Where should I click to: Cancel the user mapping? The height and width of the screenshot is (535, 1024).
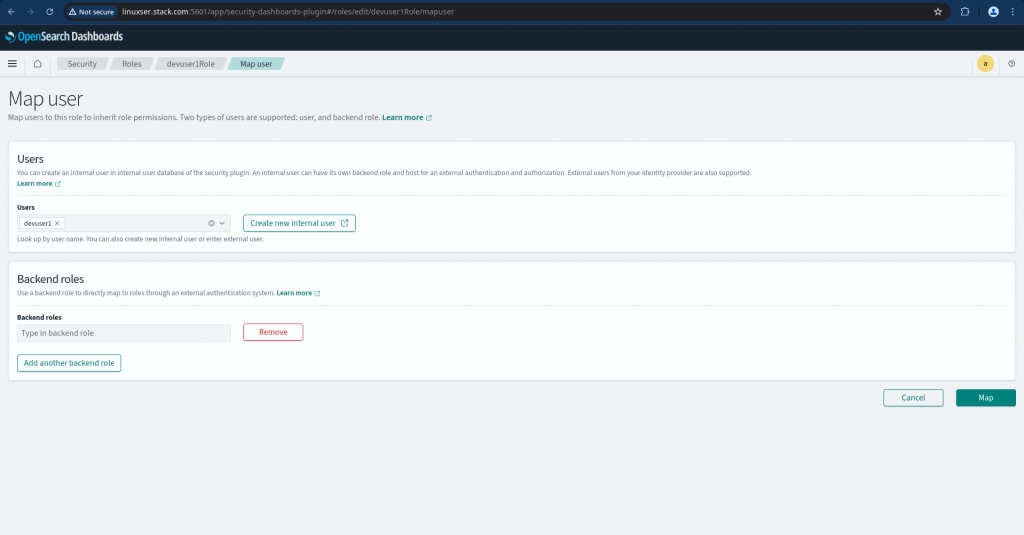[x=913, y=398]
